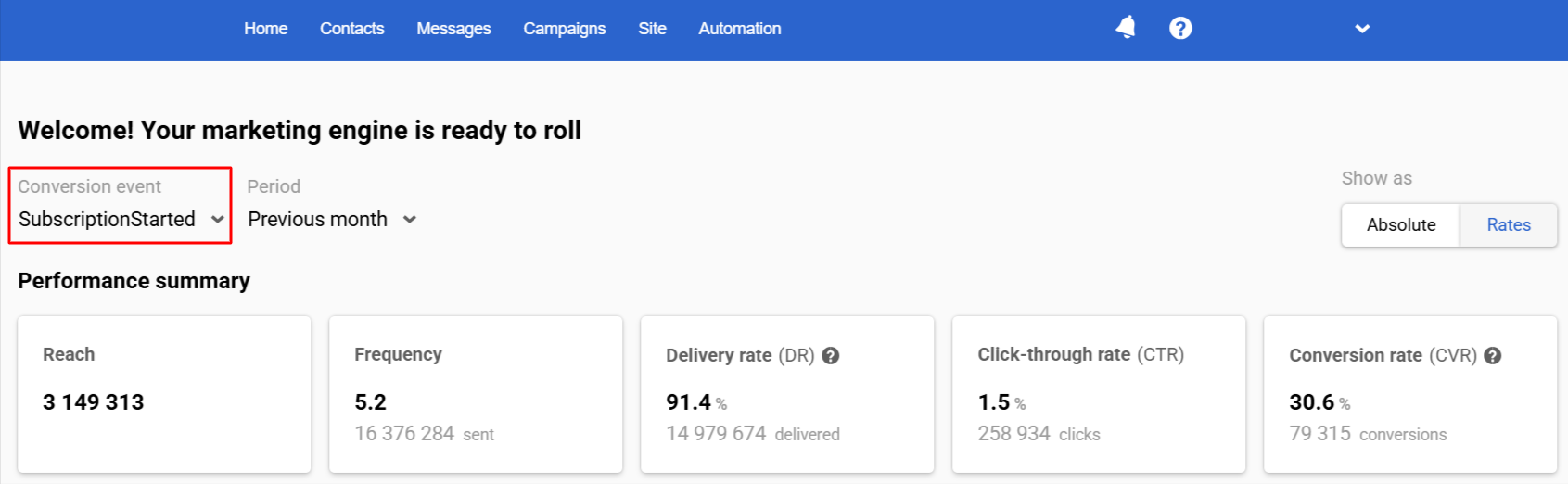
Task: Open the Automation menu item
Action: coord(740,29)
